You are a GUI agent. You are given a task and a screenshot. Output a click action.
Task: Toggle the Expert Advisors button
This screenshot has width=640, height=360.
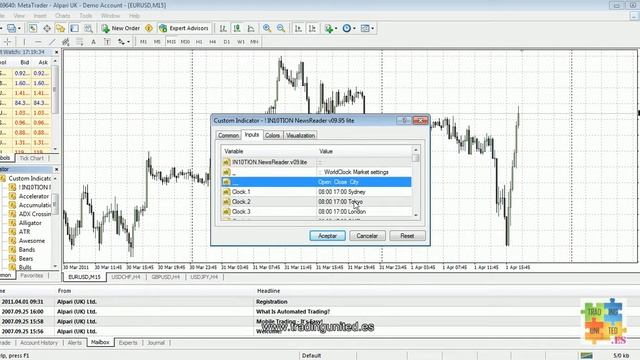click(x=184, y=28)
